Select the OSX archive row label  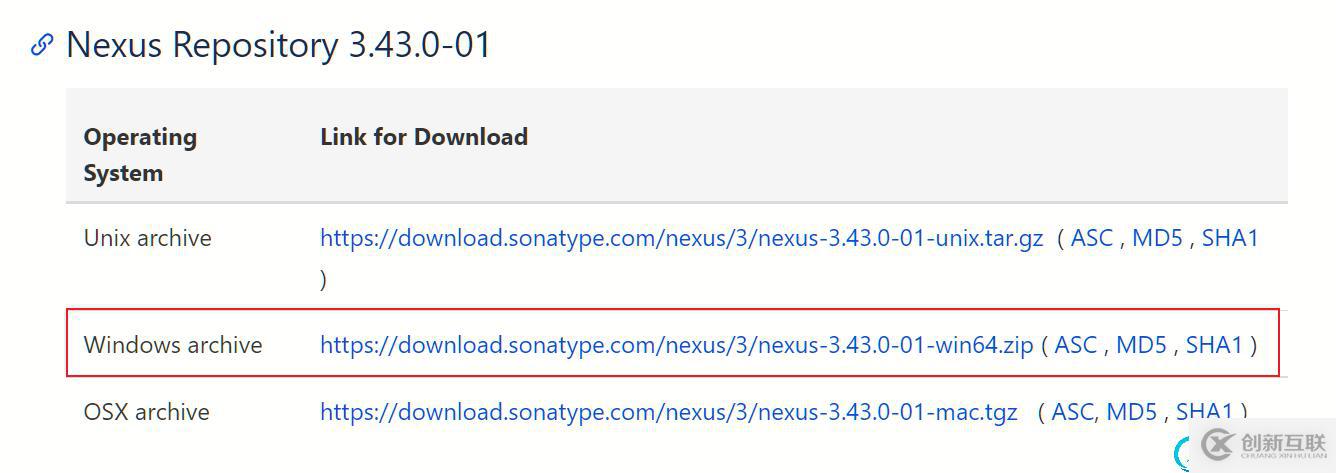pos(146,412)
